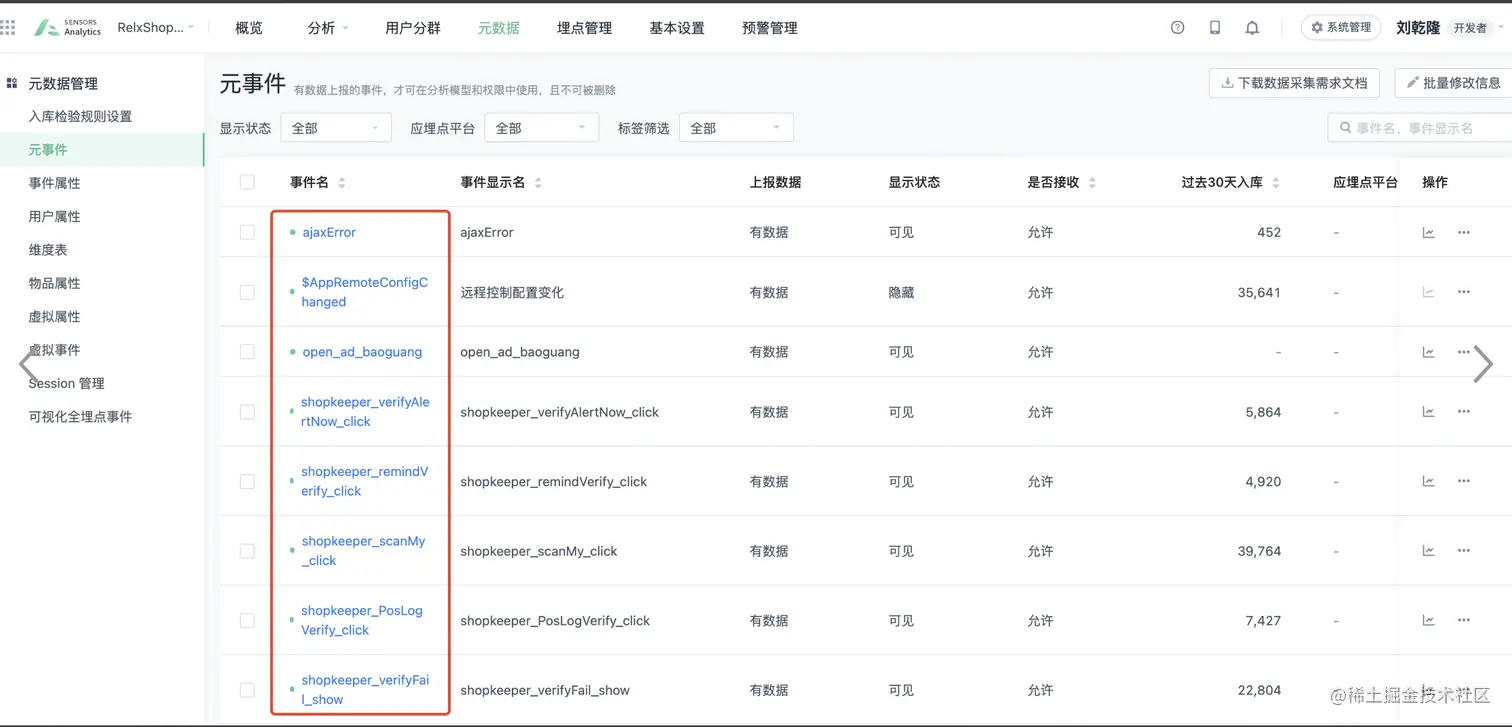Image resolution: width=1512 pixels, height=727 pixels.
Task: Check the shopkeeper_verifyFail_show row checkbox
Action: (247, 690)
